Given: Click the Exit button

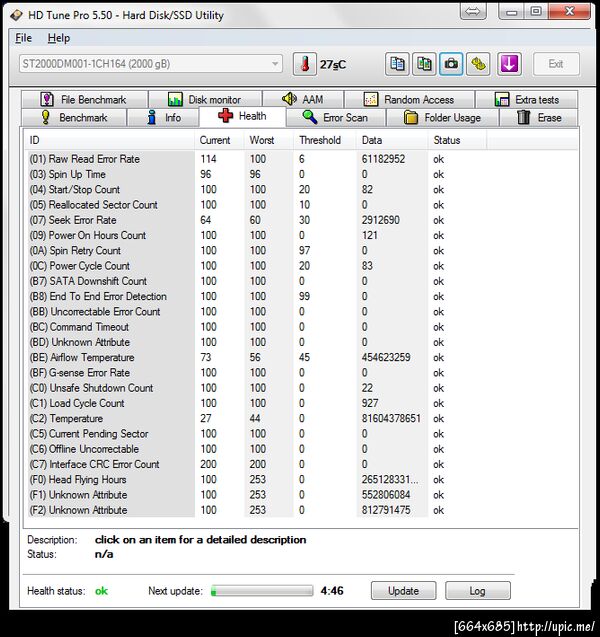Looking at the screenshot, I should [x=556, y=64].
